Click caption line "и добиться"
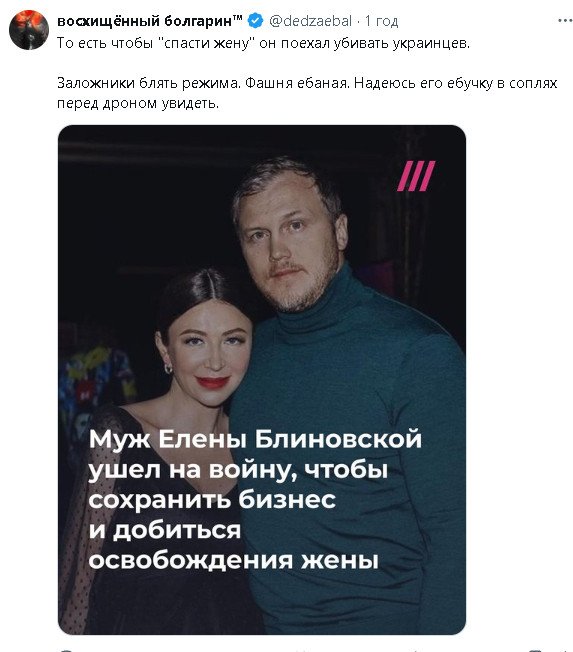Screen dimensions: 573x652 coord(165,530)
